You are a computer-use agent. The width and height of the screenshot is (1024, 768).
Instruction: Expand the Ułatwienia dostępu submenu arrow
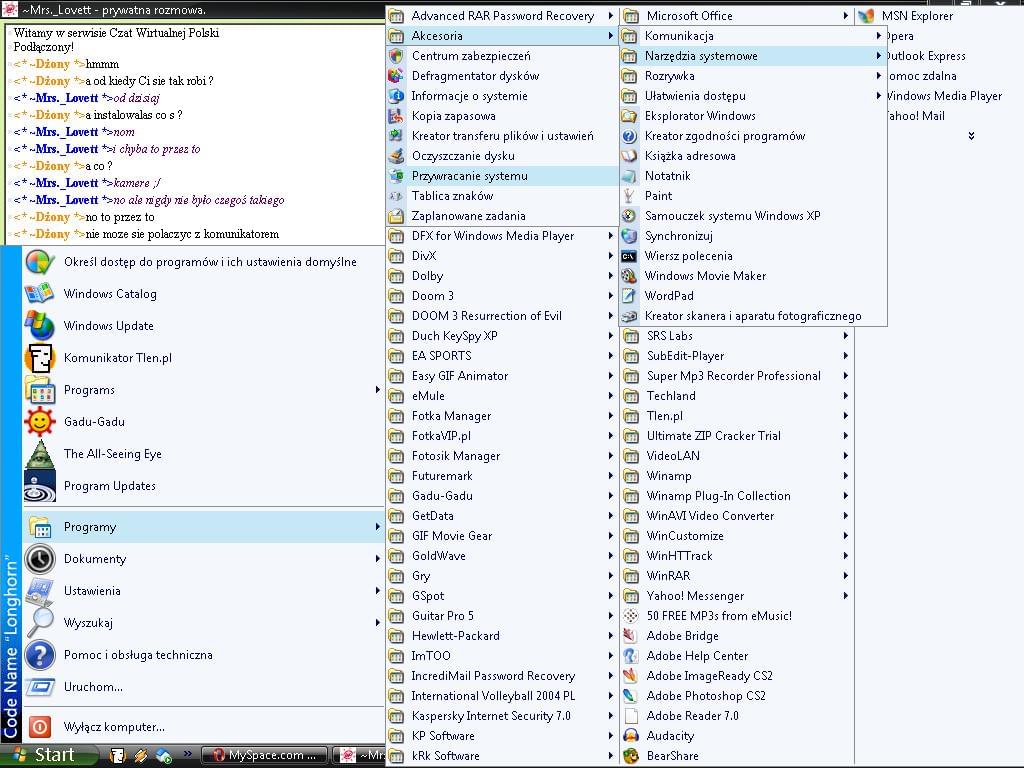879,96
